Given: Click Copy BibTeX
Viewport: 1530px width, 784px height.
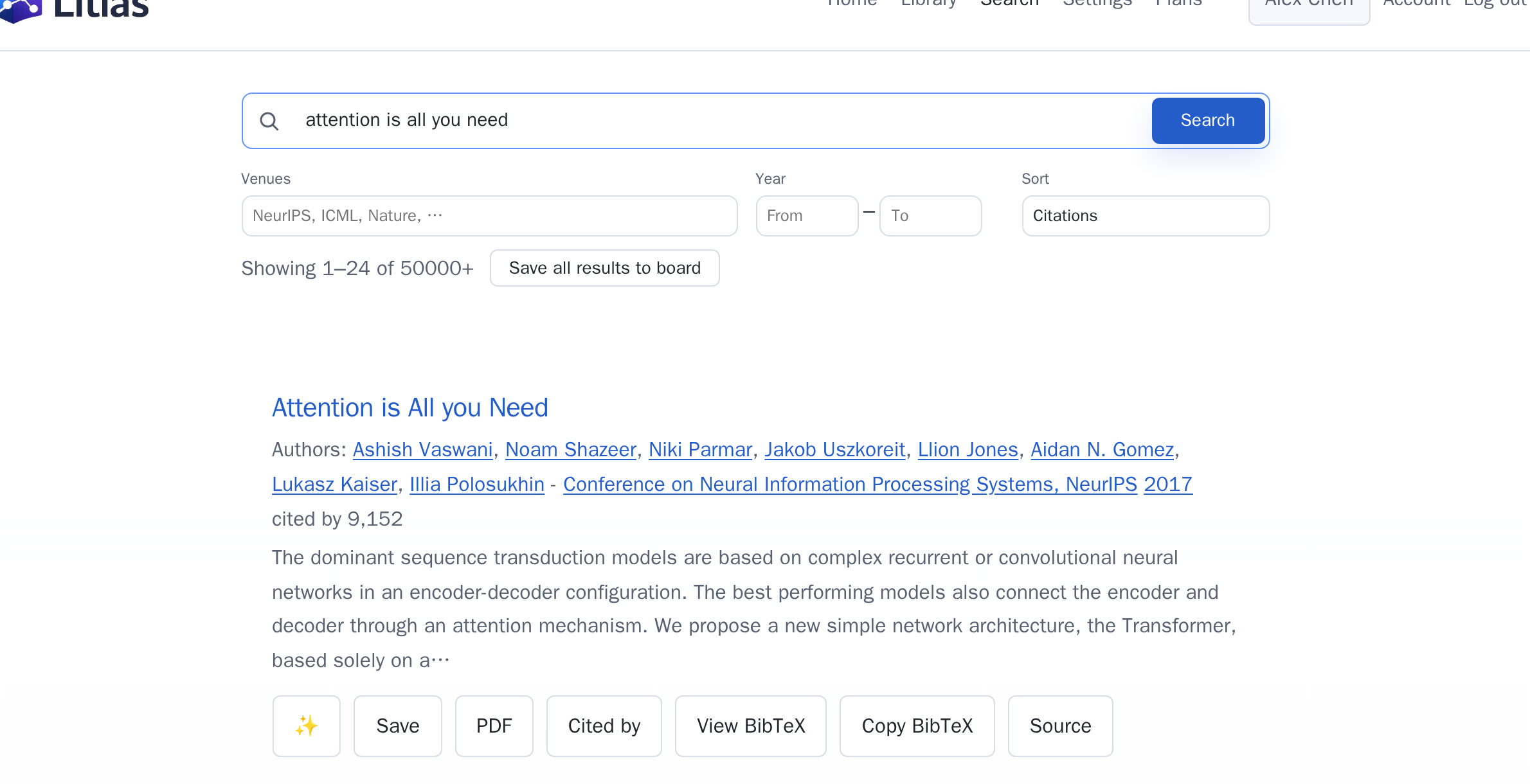Looking at the screenshot, I should tap(917, 726).
